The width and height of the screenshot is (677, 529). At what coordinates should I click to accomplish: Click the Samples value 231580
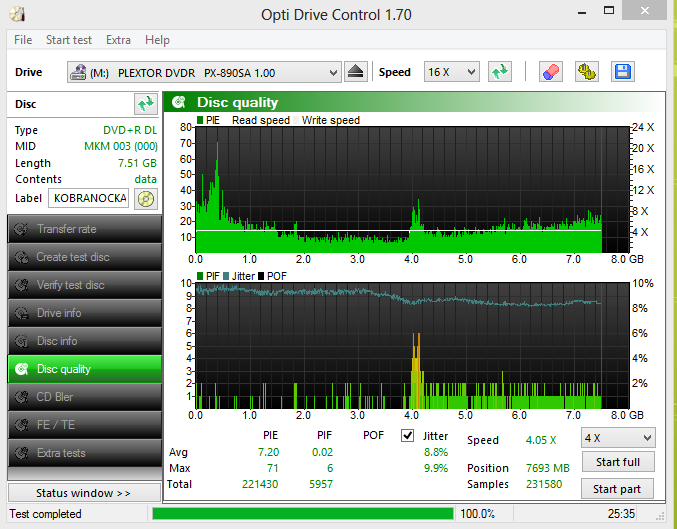pos(544,485)
